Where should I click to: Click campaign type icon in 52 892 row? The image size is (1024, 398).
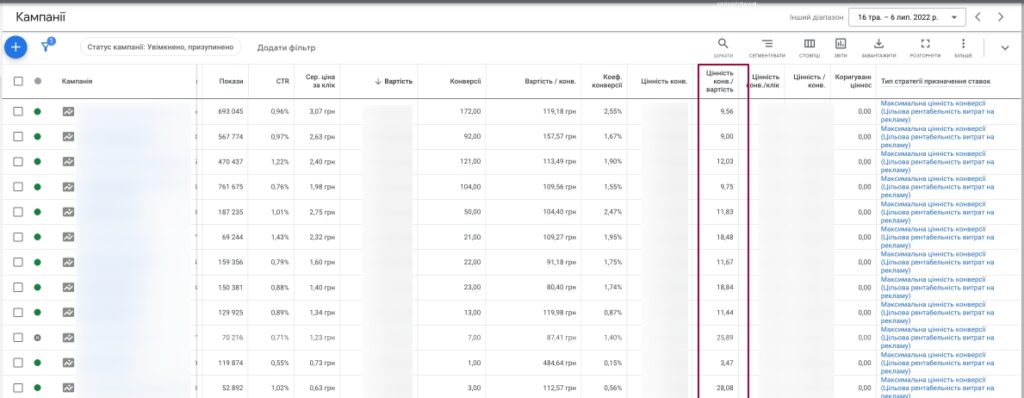69,388
